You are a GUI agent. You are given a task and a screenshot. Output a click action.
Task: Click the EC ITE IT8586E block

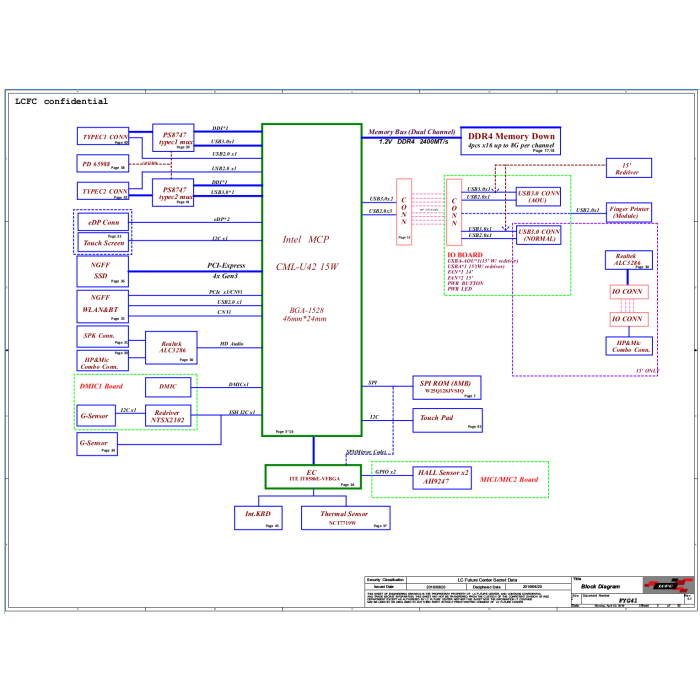[313, 476]
